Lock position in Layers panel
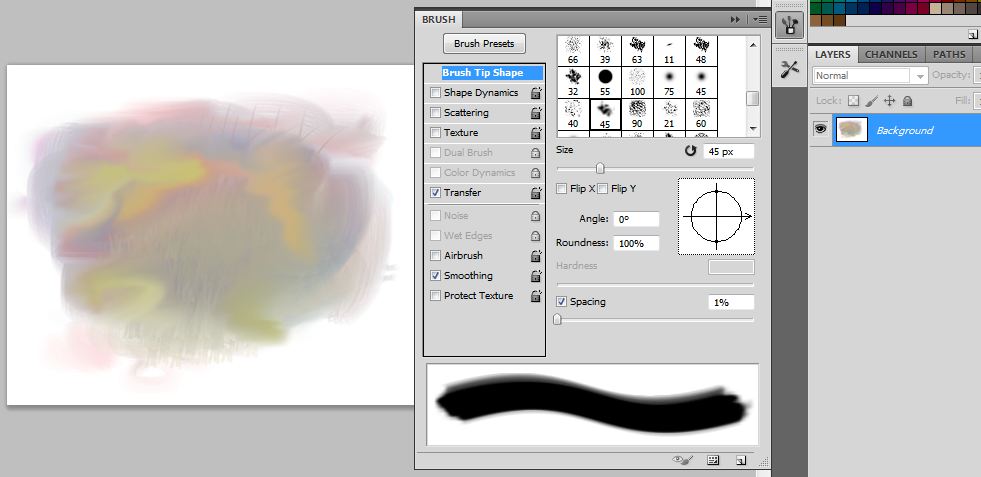Viewport: 981px width, 477px height. pyautogui.click(x=890, y=100)
